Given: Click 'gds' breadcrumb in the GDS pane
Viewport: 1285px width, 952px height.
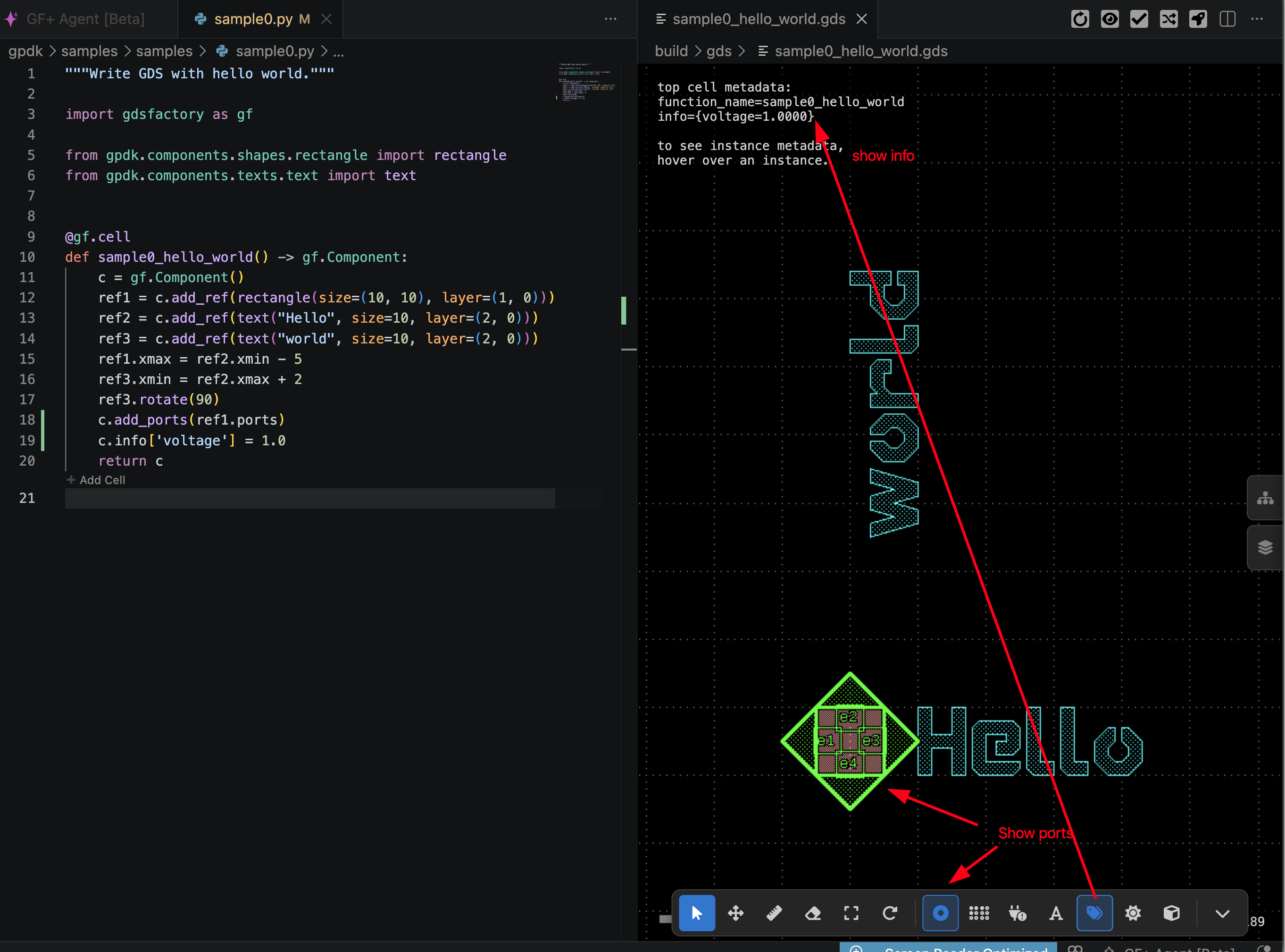Looking at the screenshot, I should 718,51.
